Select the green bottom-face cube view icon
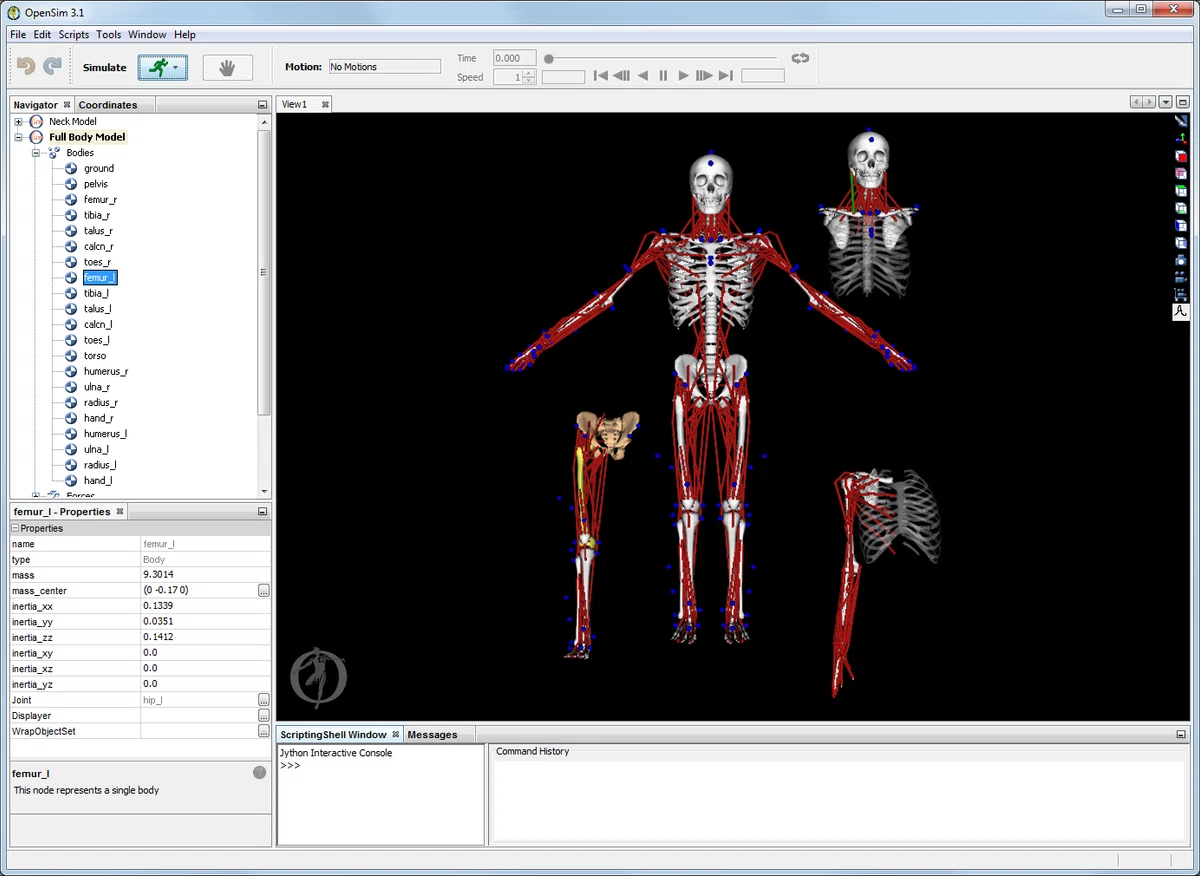The height and width of the screenshot is (876, 1200). coord(1181,208)
